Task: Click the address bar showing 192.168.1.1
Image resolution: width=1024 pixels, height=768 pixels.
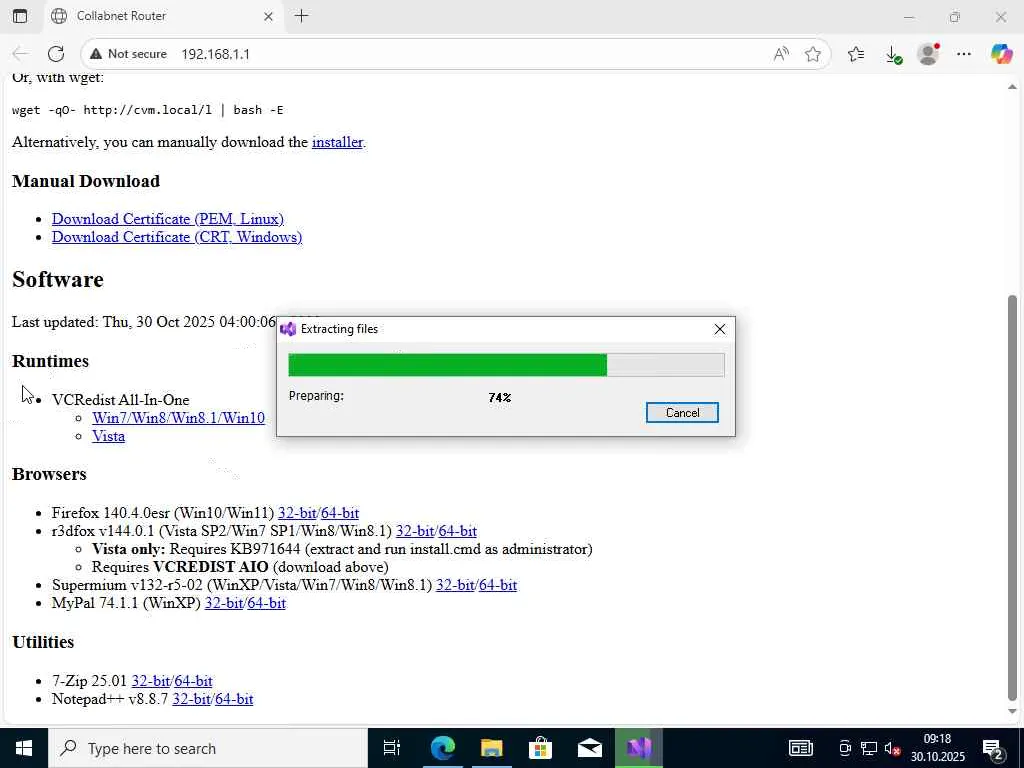Action: tap(457, 54)
